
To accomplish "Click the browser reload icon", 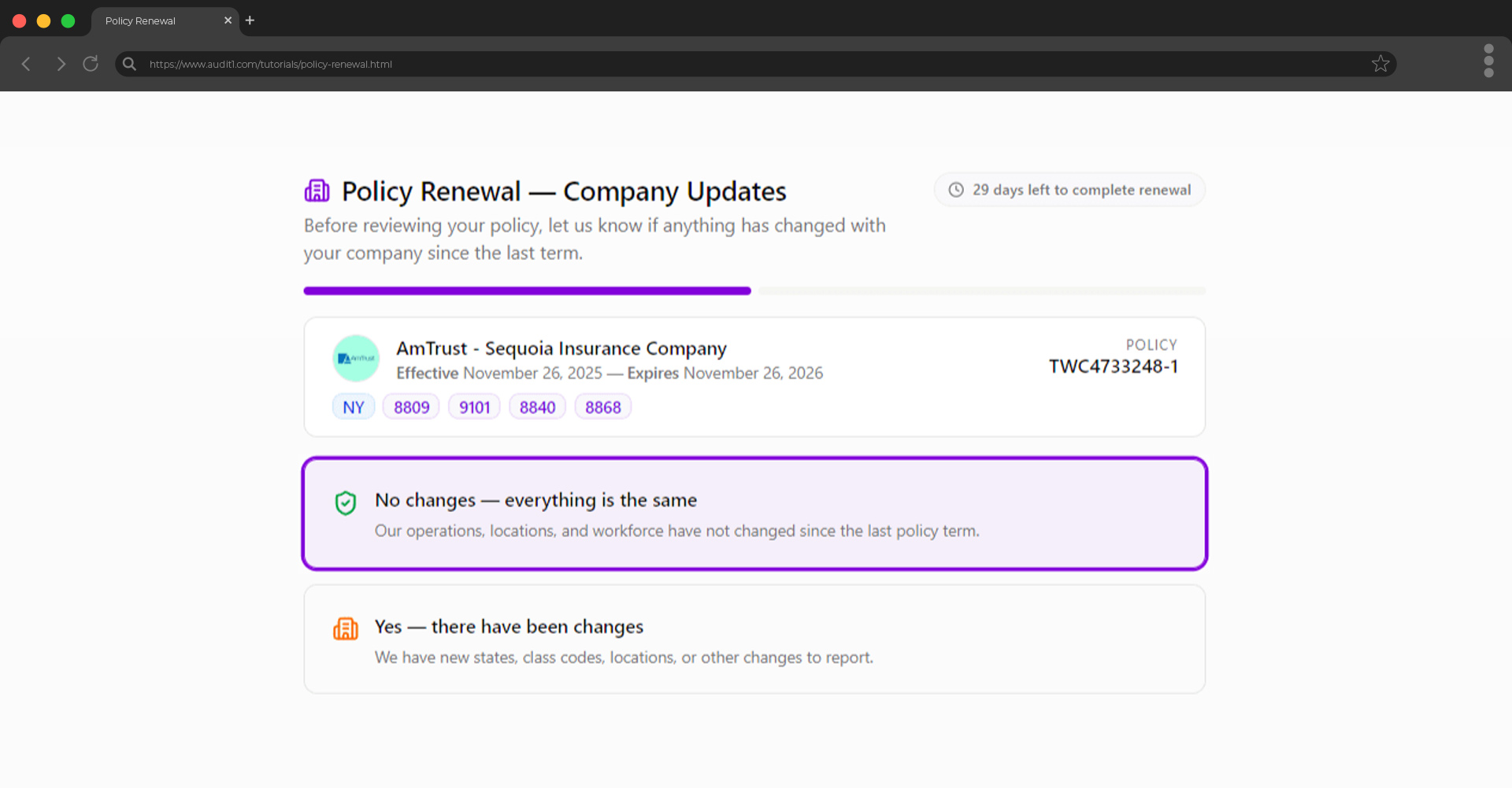I will pyautogui.click(x=90, y=64).
